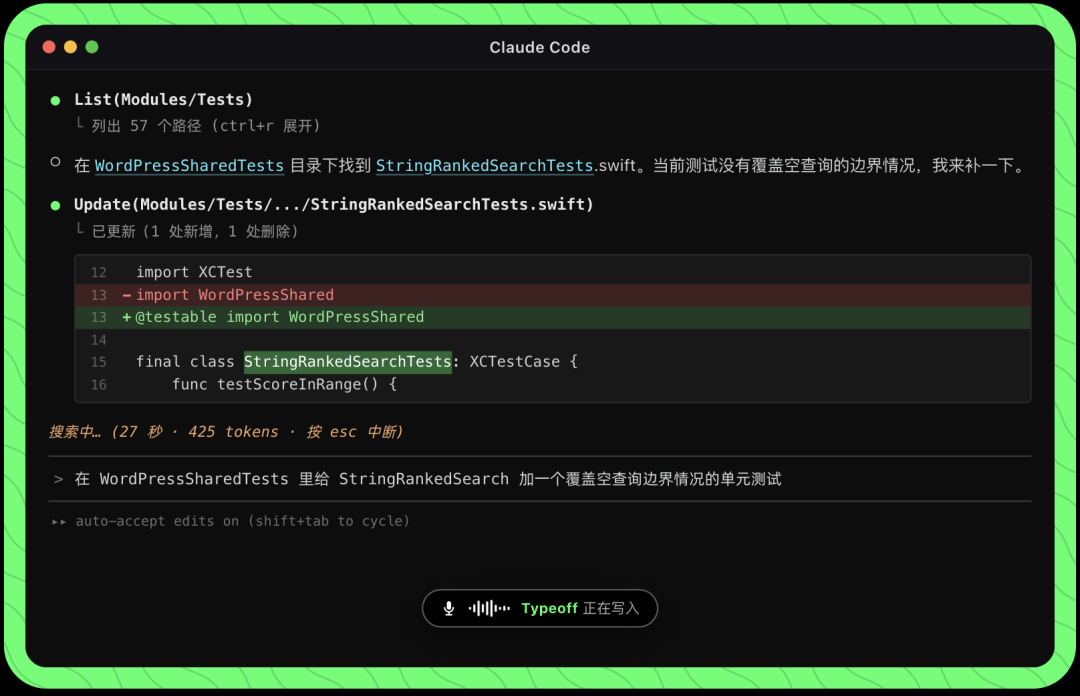This screenshot has height=696, width=1080.
Task: Click the prompt chevron before the input text
Action: tap(59, 479)
